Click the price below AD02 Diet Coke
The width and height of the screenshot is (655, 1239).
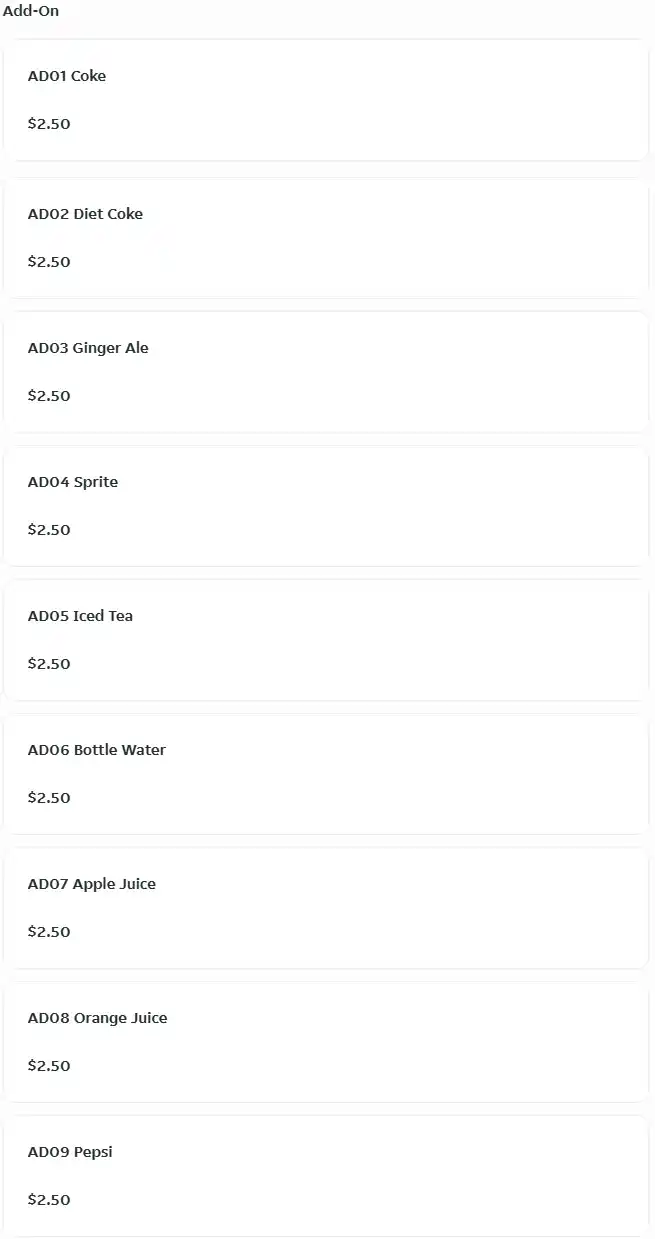tap(49, 262)
